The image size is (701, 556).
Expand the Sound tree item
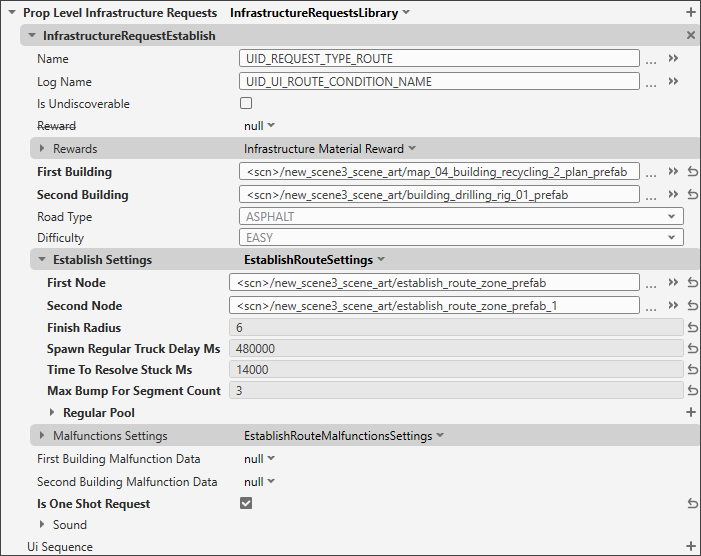(x=42, y=524)
